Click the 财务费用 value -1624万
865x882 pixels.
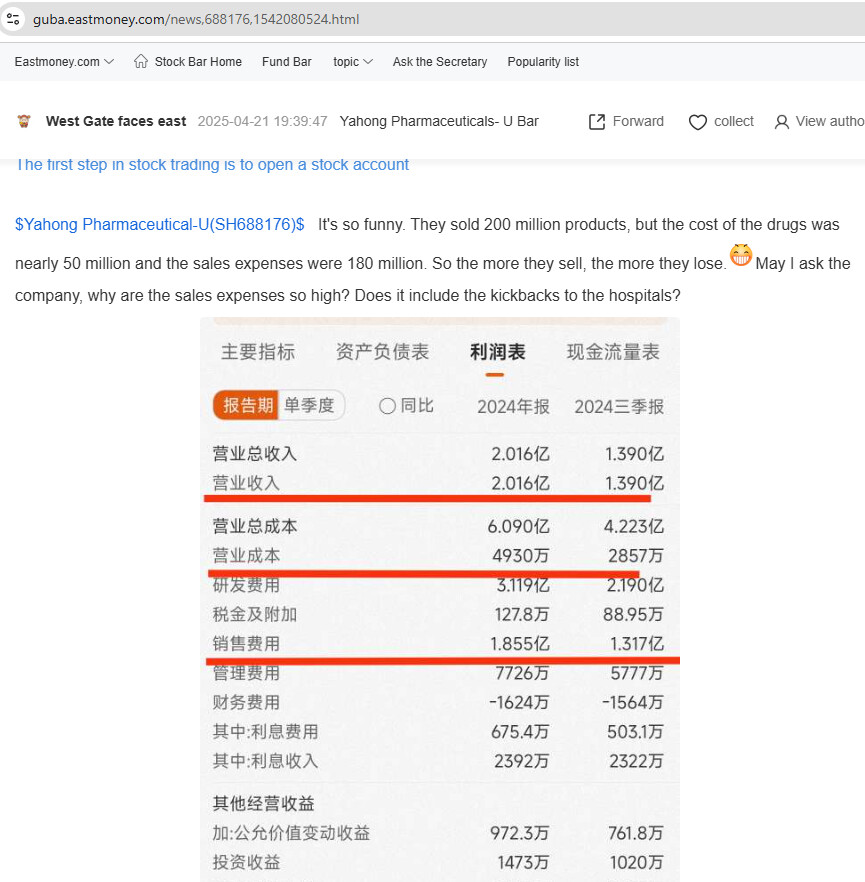(519, 702)
